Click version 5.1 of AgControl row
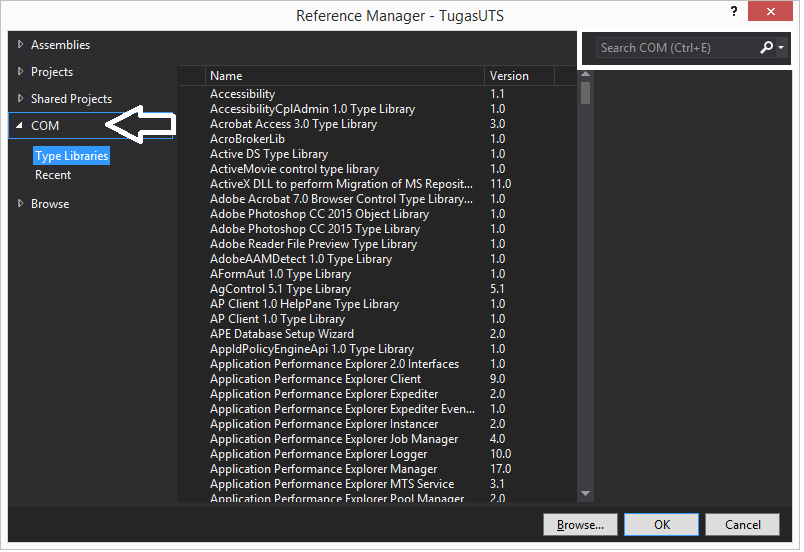Screen dimensions: 804x552 point(497,289)
